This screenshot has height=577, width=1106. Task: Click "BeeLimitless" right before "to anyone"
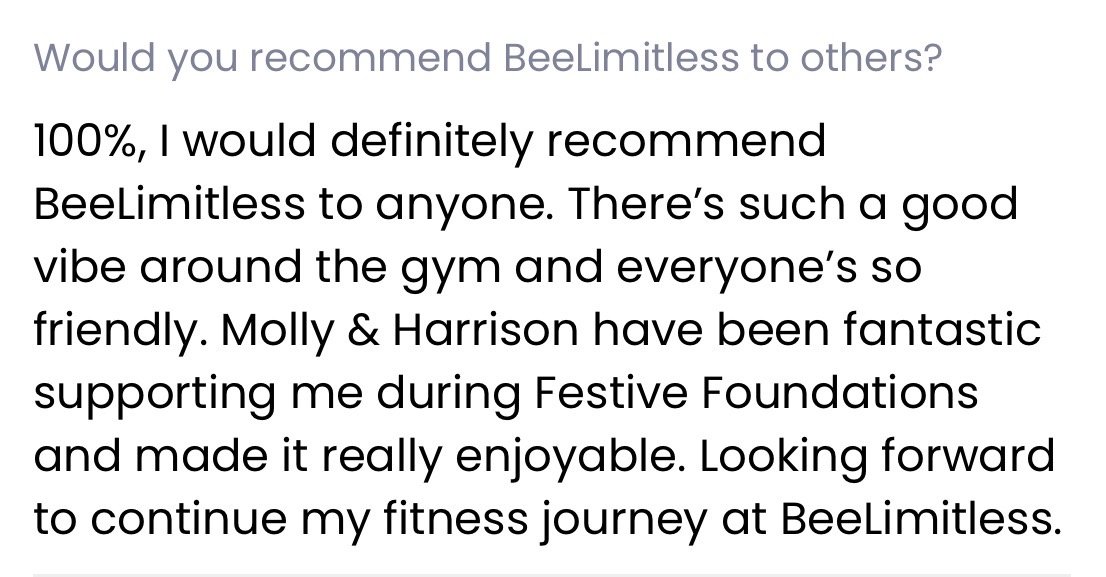pyautogui.click(x=169, y=203)
